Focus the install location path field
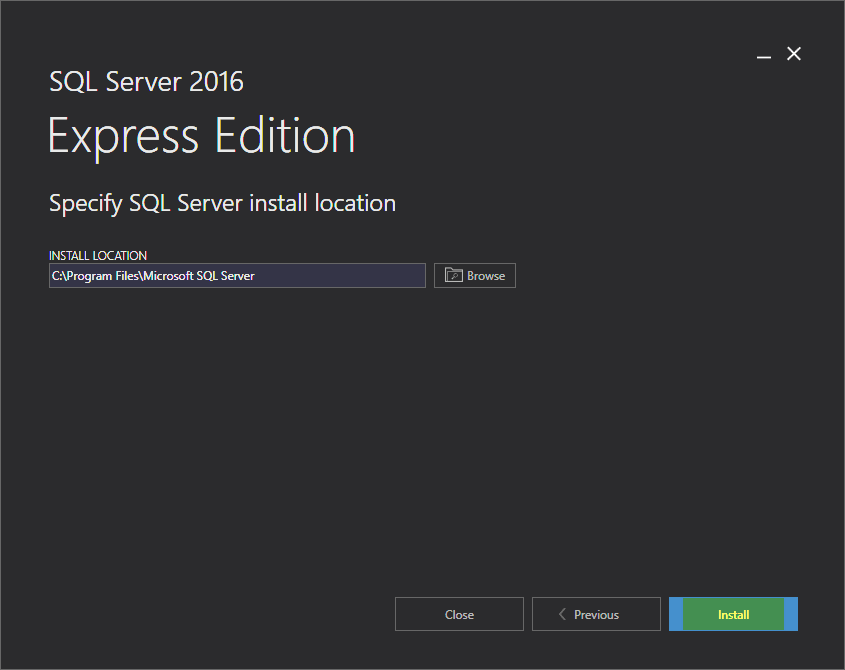This screenshot has width=845, height=670. pyautogui.click(x=237, y=275)
